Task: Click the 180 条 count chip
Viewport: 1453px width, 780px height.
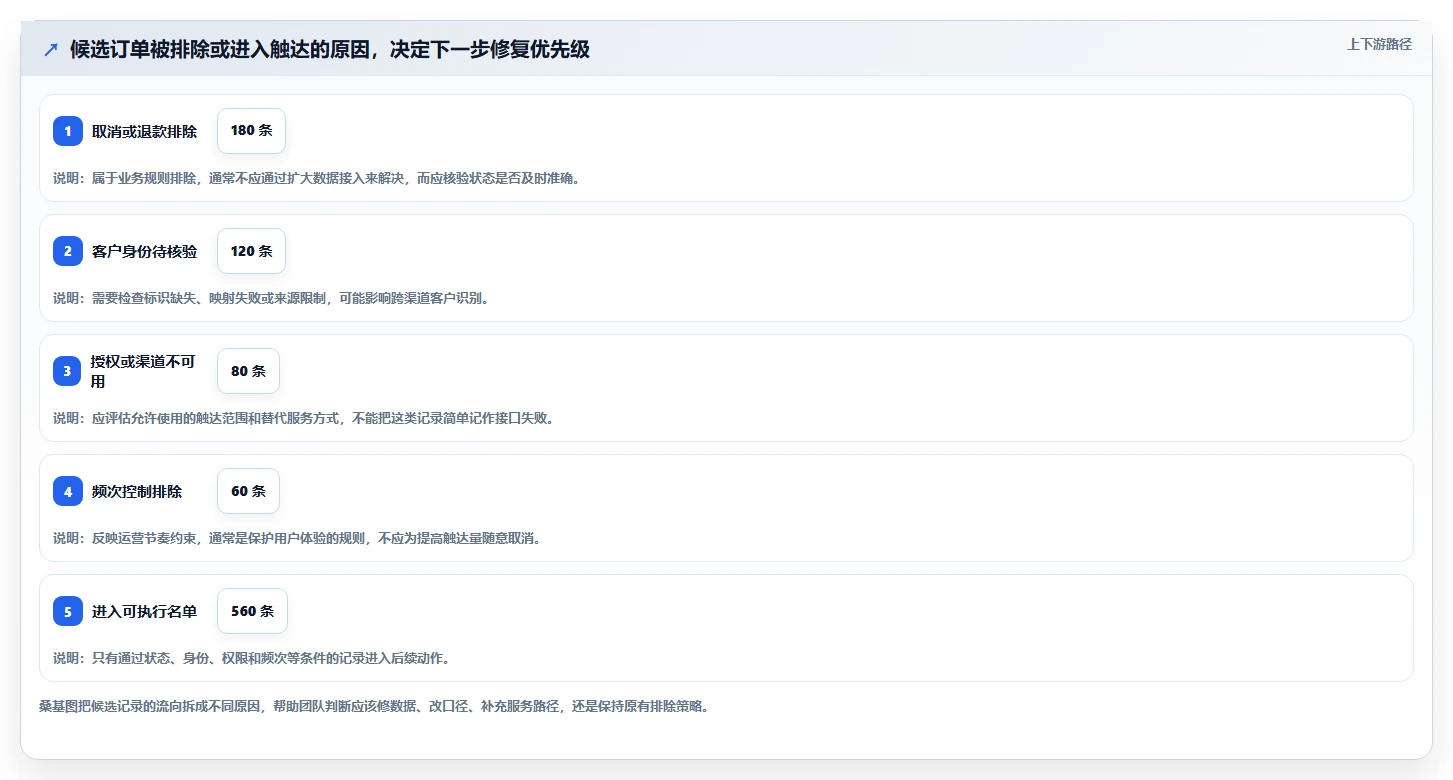Action: [251, 131]
